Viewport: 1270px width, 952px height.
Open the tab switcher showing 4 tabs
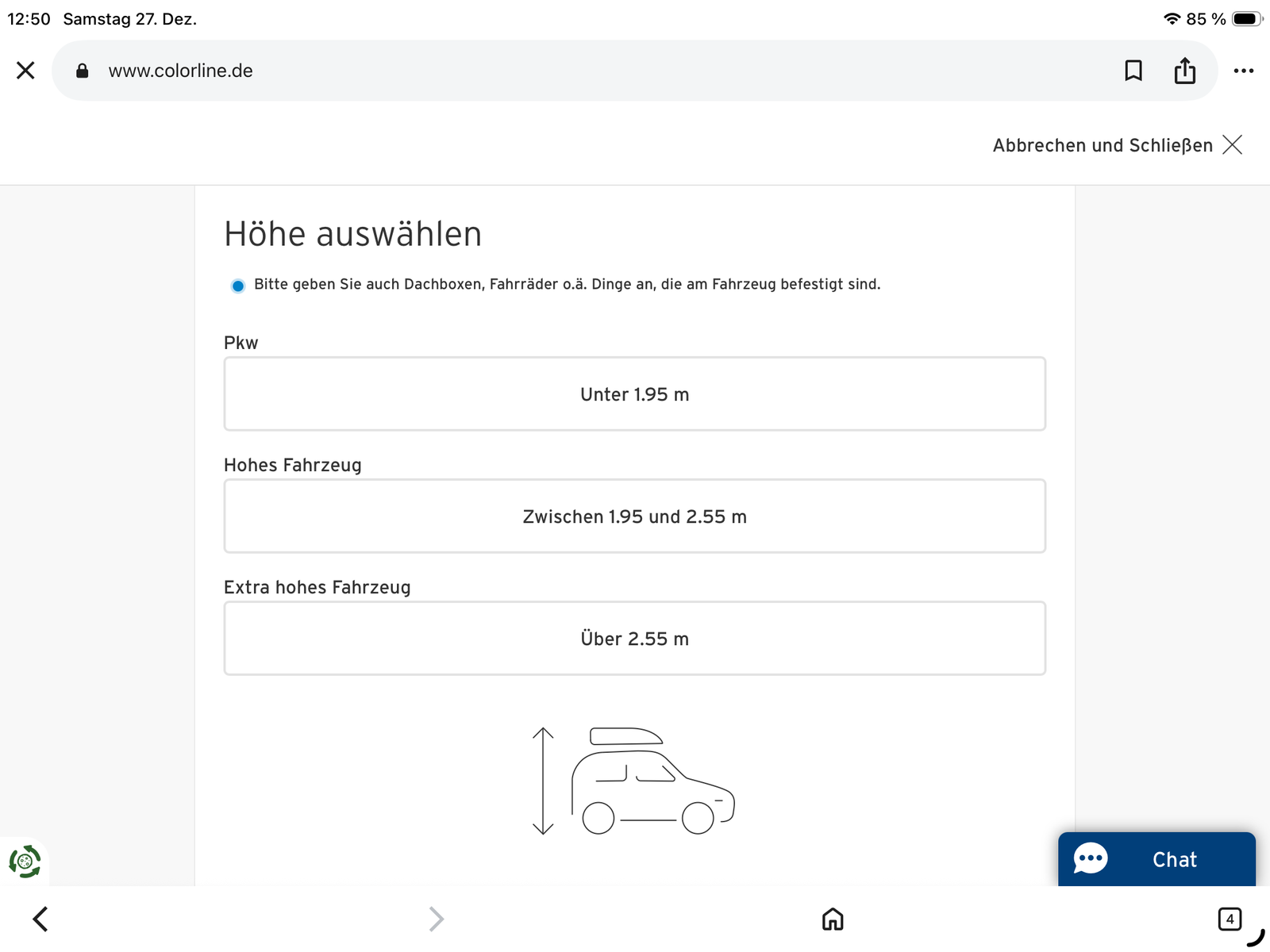1229,919
